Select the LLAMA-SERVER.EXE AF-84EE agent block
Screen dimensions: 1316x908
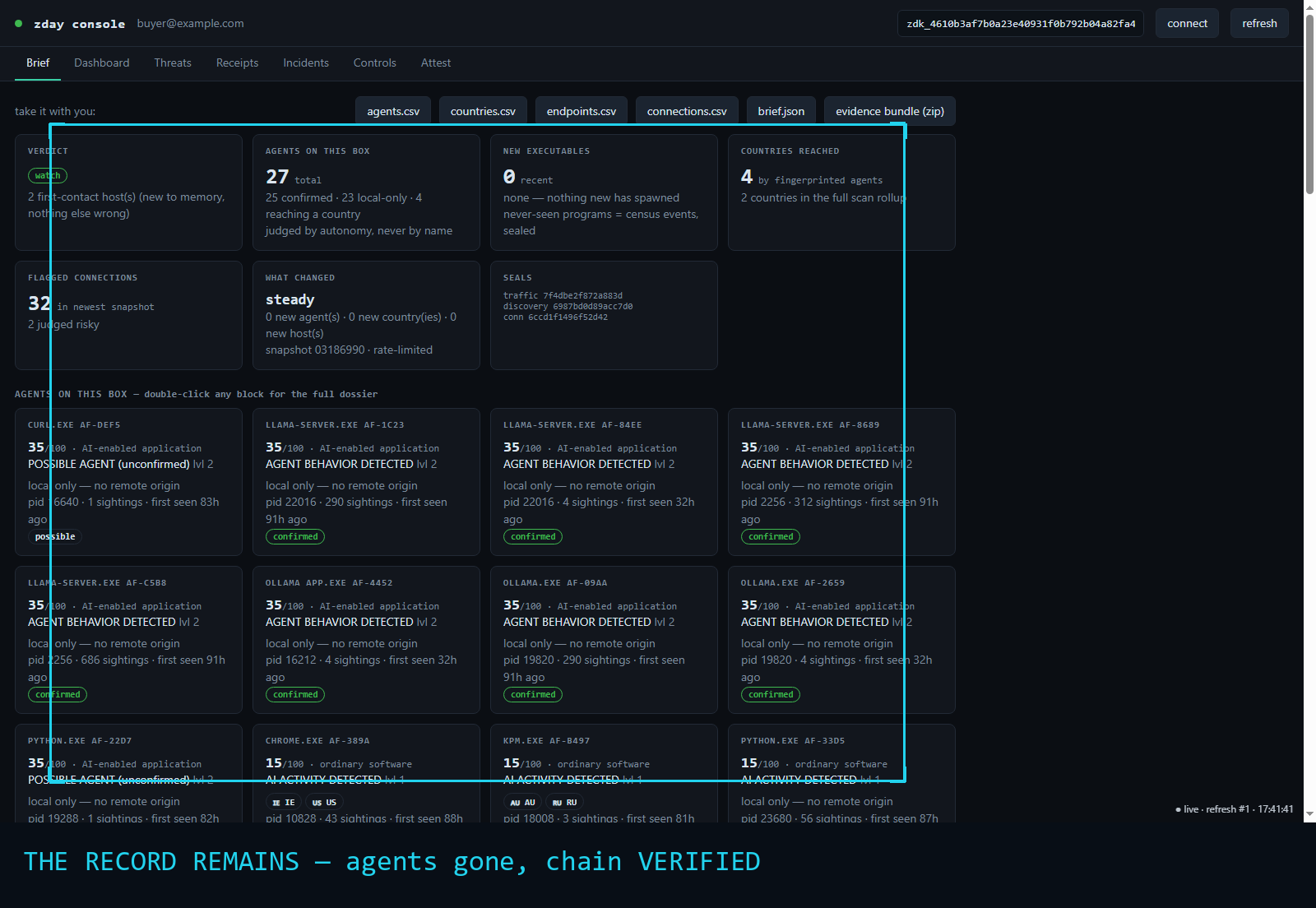(x=604, y=482)
